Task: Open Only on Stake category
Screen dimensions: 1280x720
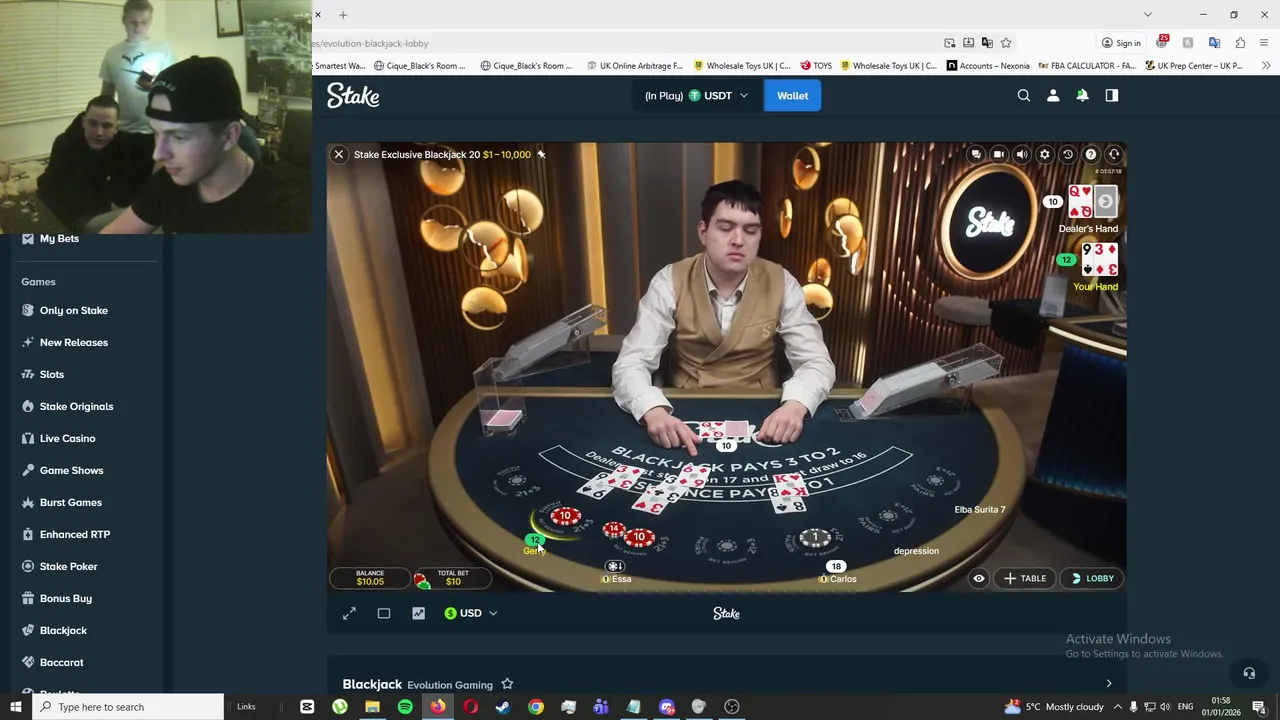Action: coord(73,310)
